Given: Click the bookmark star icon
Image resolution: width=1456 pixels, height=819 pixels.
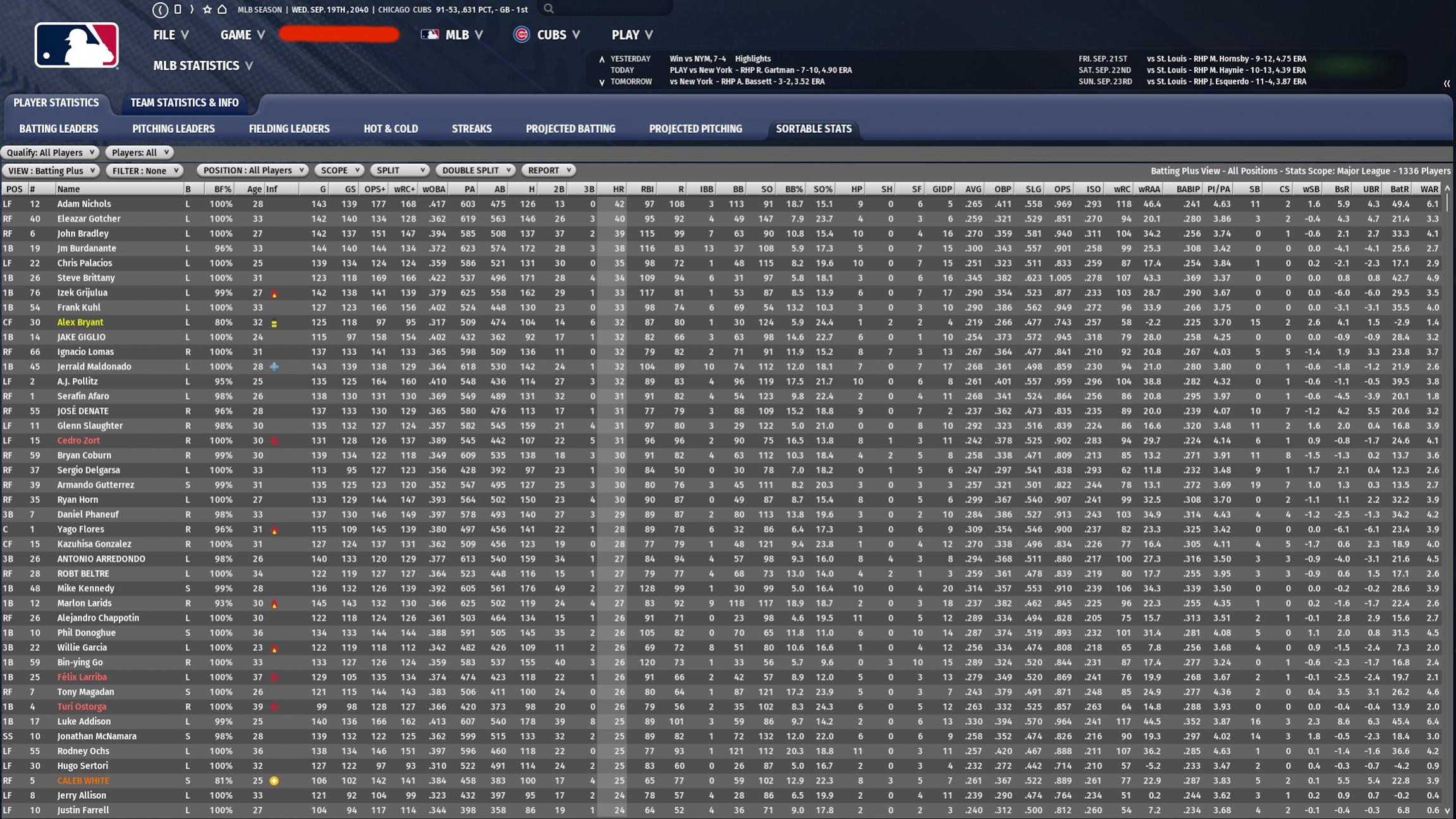Looking at the screenshot, I should pos(207,9).
